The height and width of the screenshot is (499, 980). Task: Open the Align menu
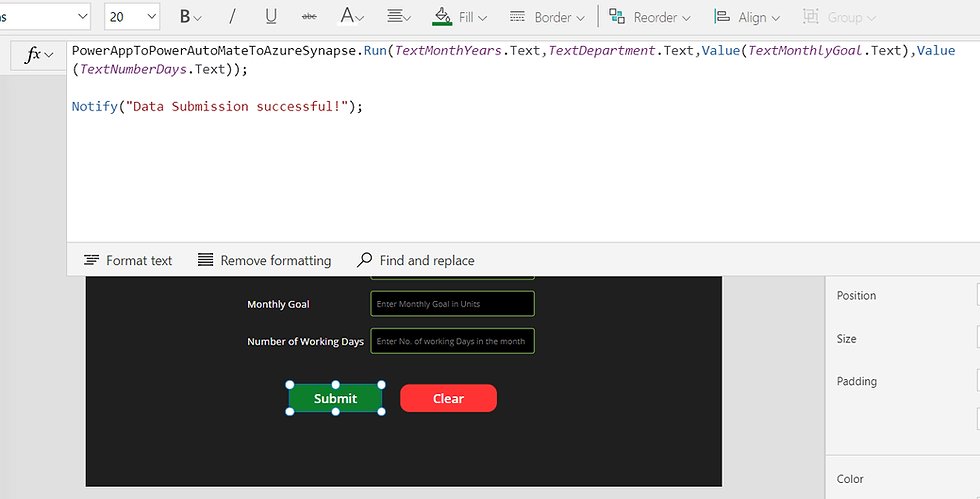[x=747, y=17]
